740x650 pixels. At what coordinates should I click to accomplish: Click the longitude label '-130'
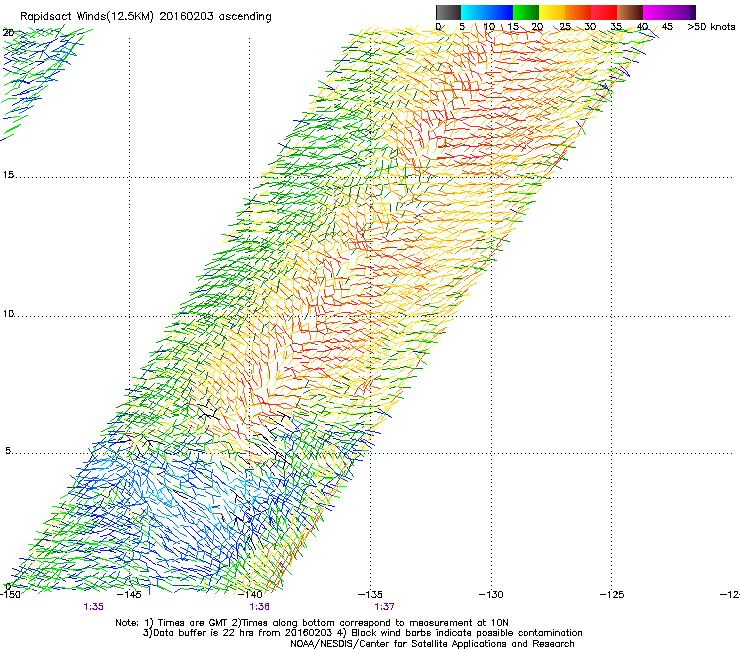(491, 594)
